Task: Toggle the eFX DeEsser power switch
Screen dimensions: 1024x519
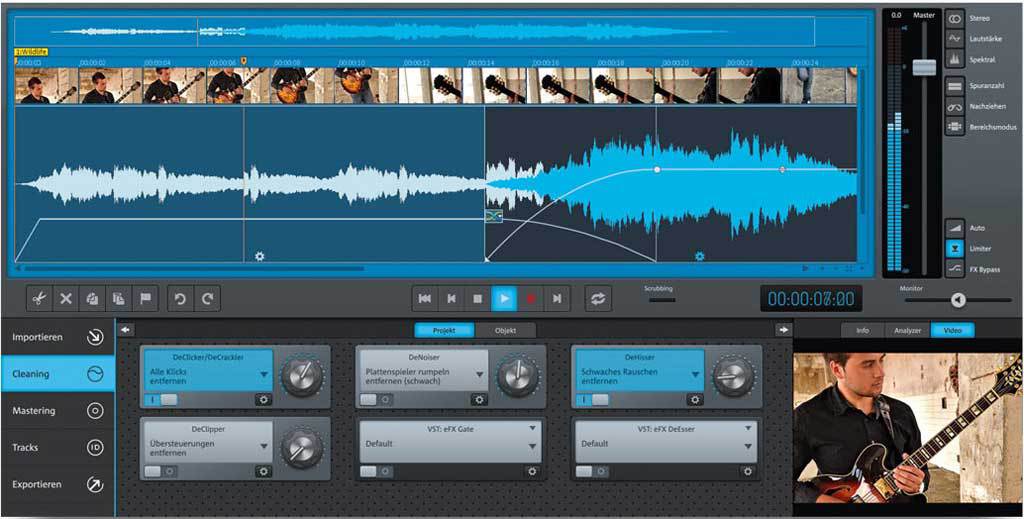Action: 592,471
